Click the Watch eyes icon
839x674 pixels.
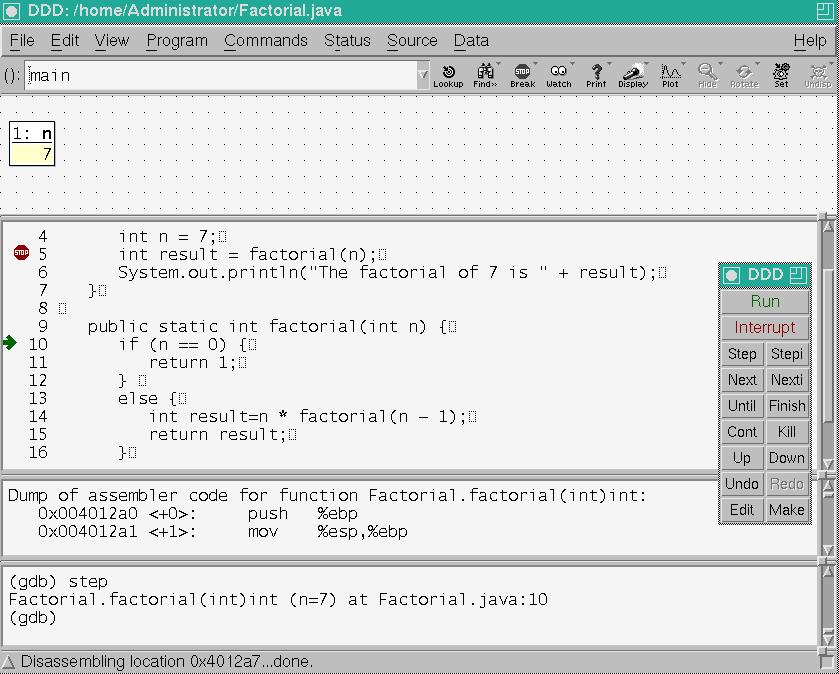(559, 76)
